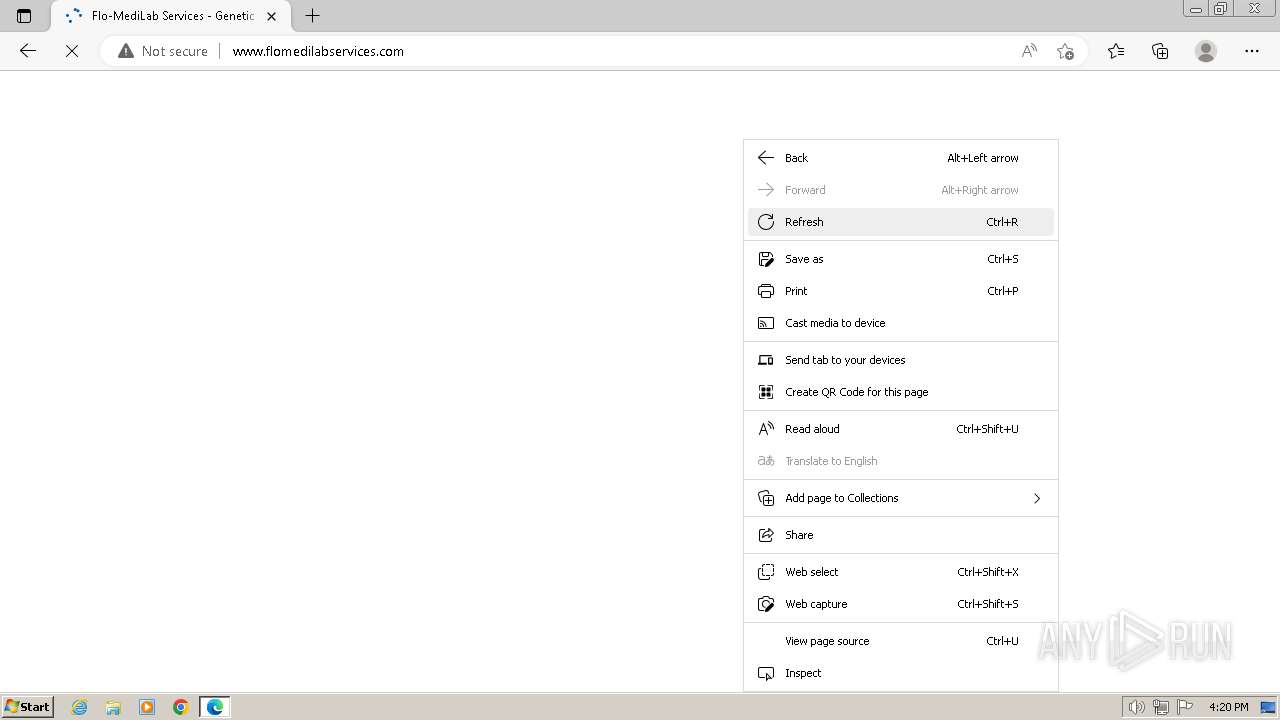This screenshot has height=720, width=1280.
Task: Click the Web capture camera icon
Action: (766, 604)
